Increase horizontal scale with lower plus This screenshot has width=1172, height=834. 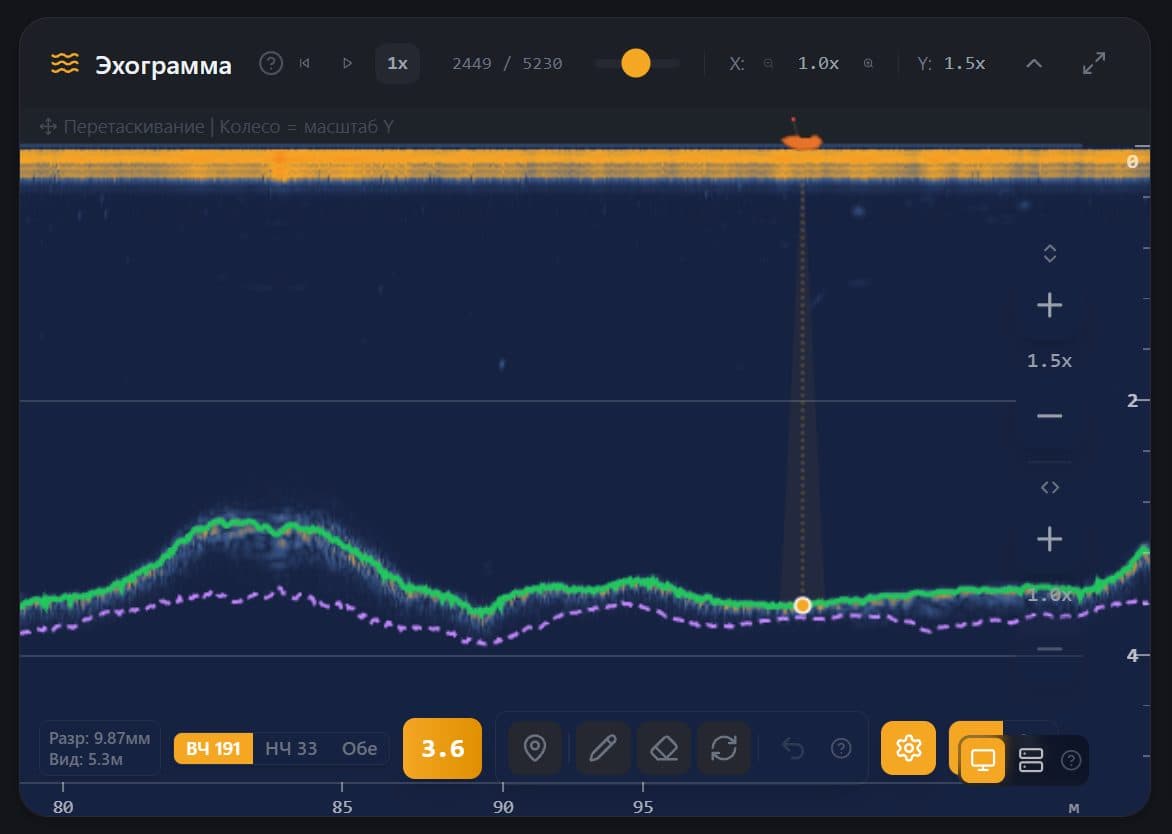coord(1049,539)
